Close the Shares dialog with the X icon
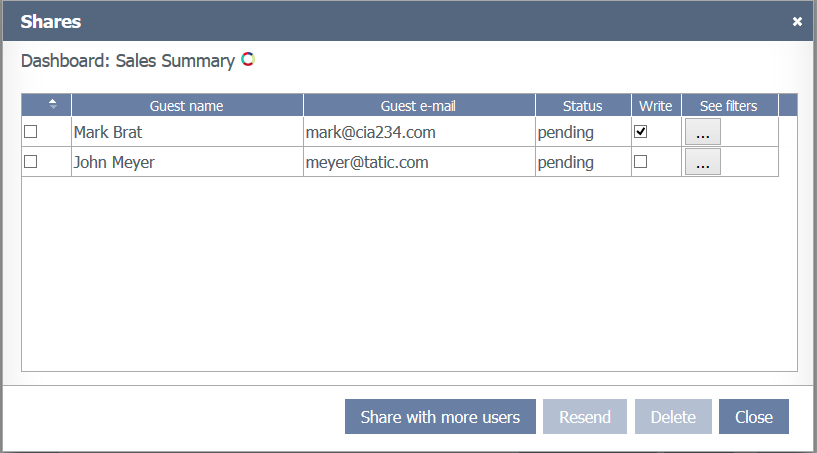817x453 pixels. point(797,21)
